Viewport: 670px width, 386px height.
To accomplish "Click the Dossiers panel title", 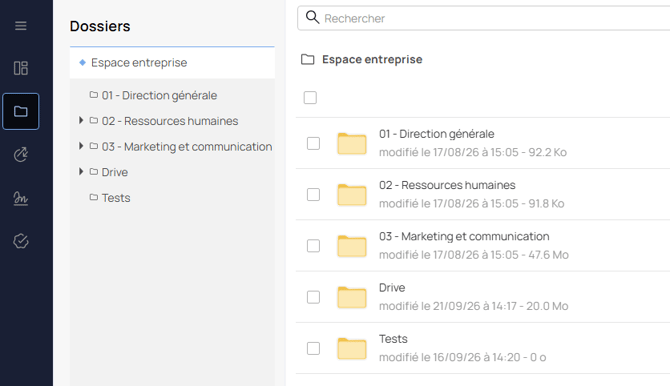I will (x=100, y=26).
